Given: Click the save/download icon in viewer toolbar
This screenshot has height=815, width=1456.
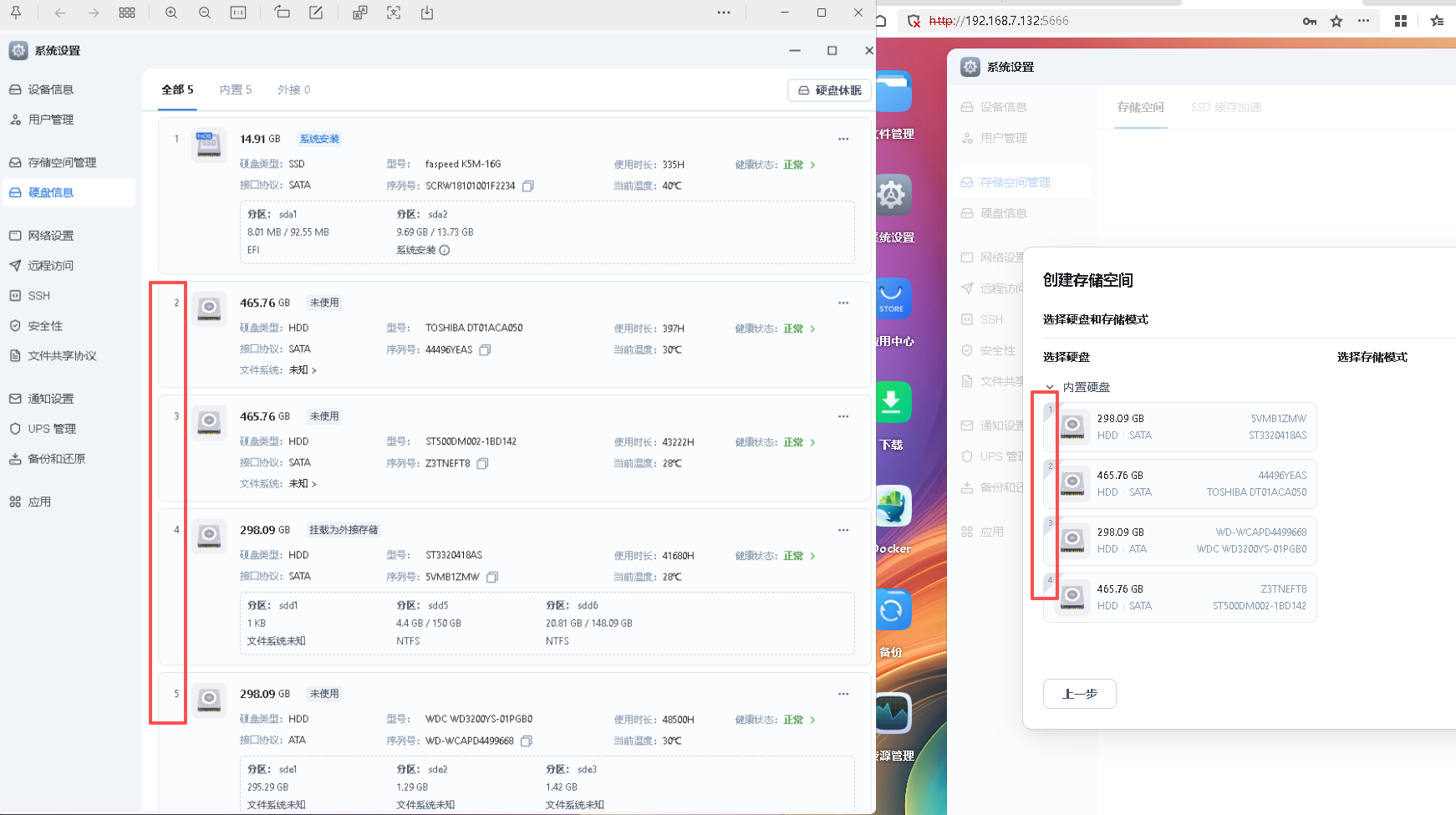Looking at the screenshot, I should point(427,13).
